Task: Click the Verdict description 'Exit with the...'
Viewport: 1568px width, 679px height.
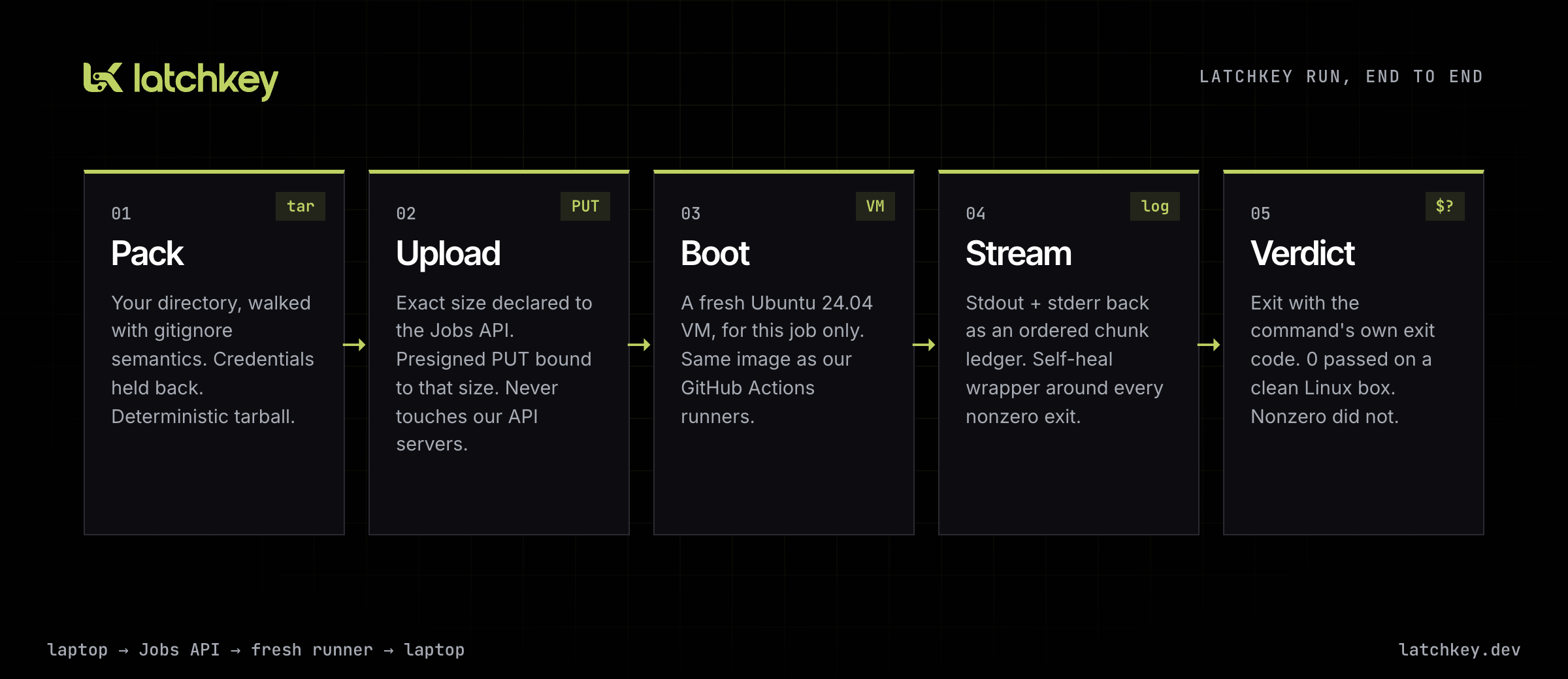Action: (1343, 359)
